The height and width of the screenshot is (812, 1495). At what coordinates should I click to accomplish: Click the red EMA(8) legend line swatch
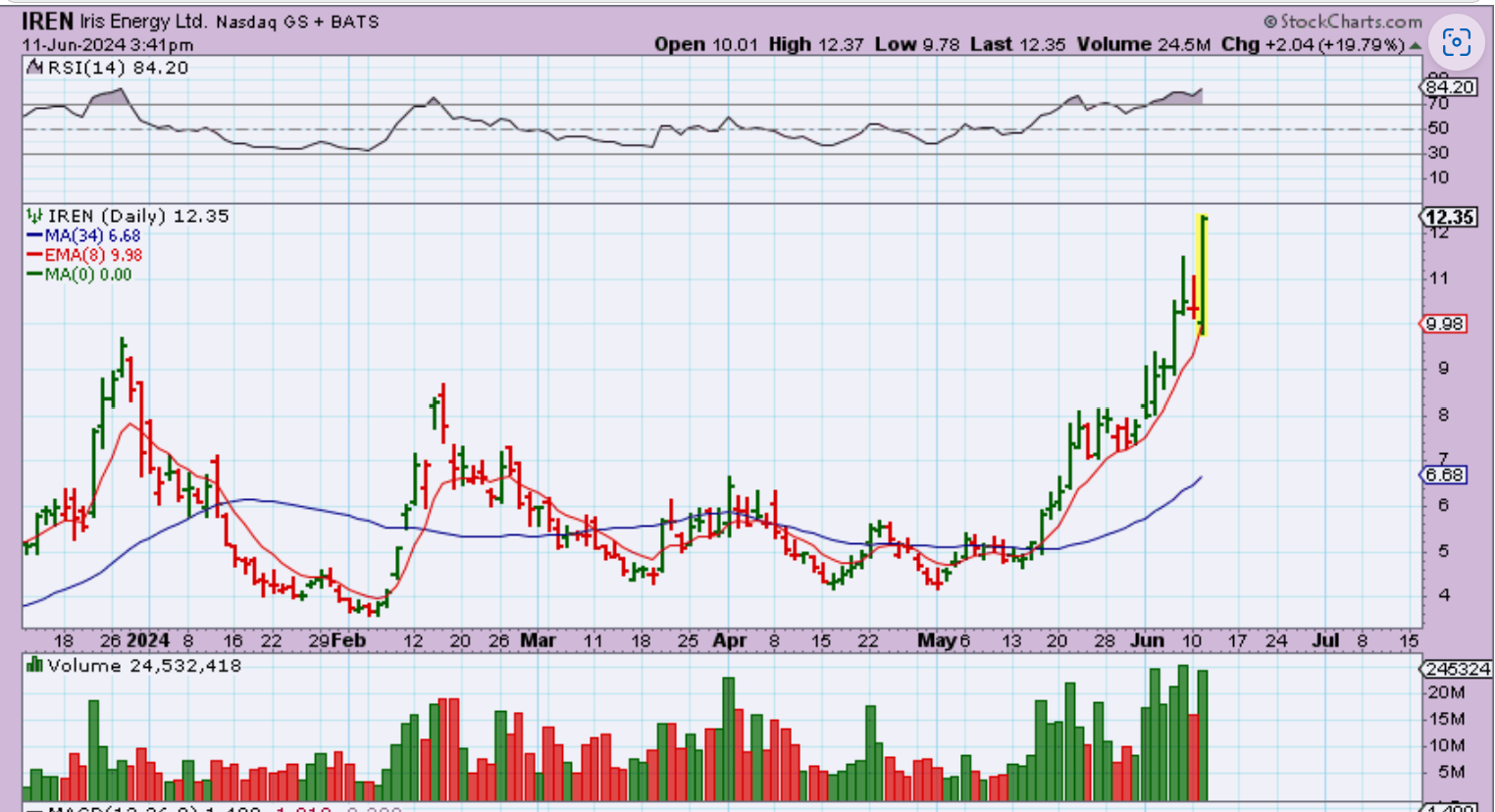[35, 255]
